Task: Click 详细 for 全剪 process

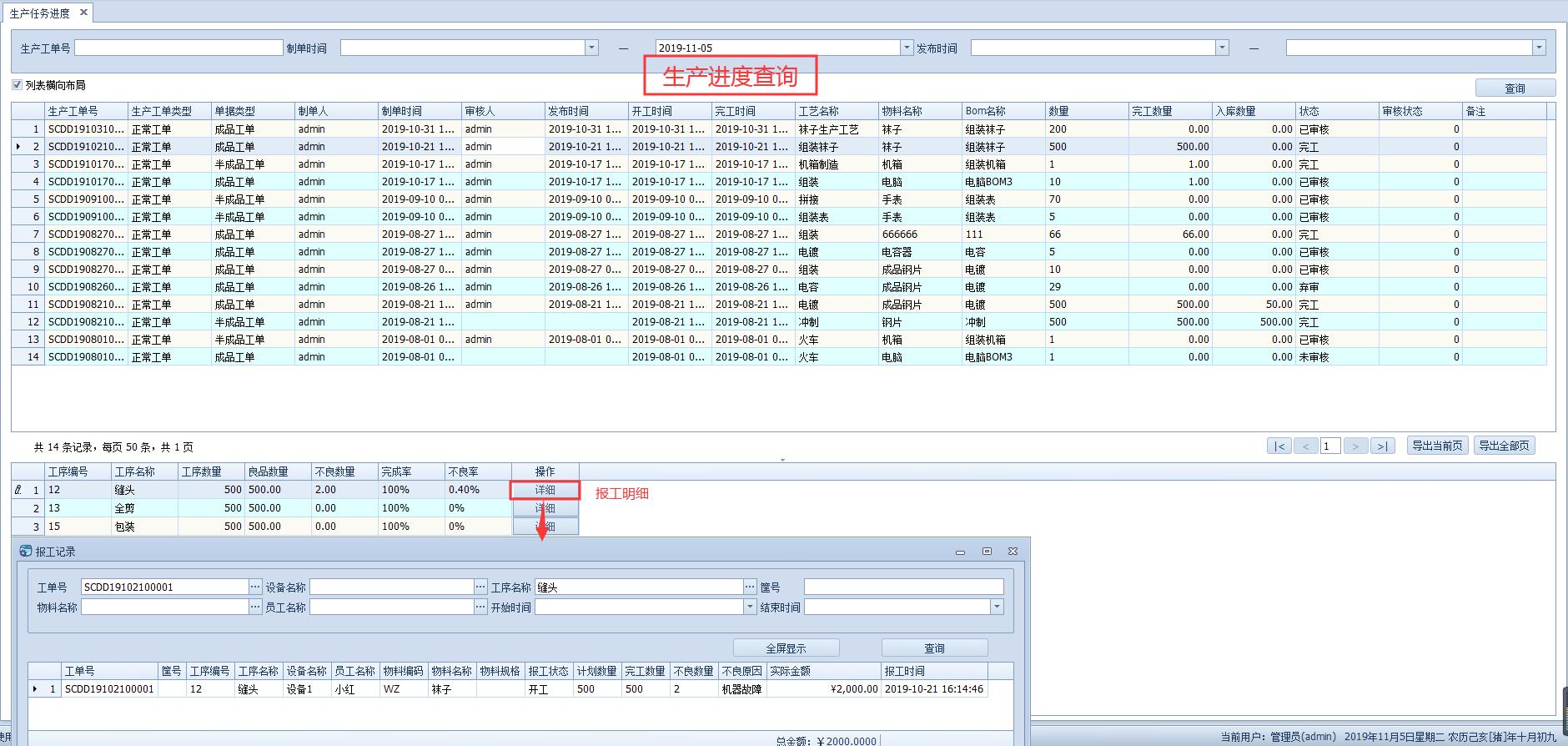Action: point(545,508)
